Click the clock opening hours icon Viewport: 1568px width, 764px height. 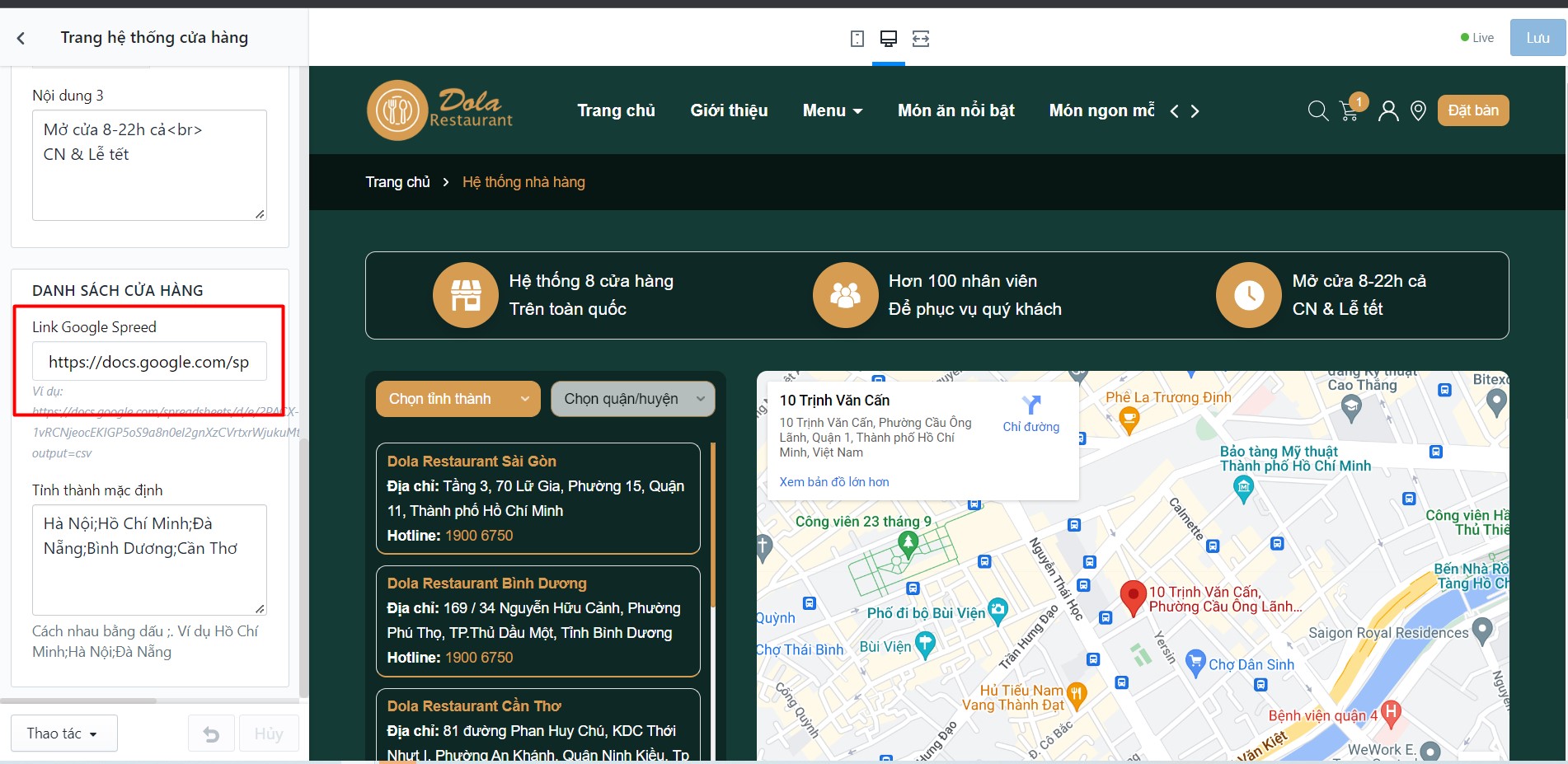1249,295
